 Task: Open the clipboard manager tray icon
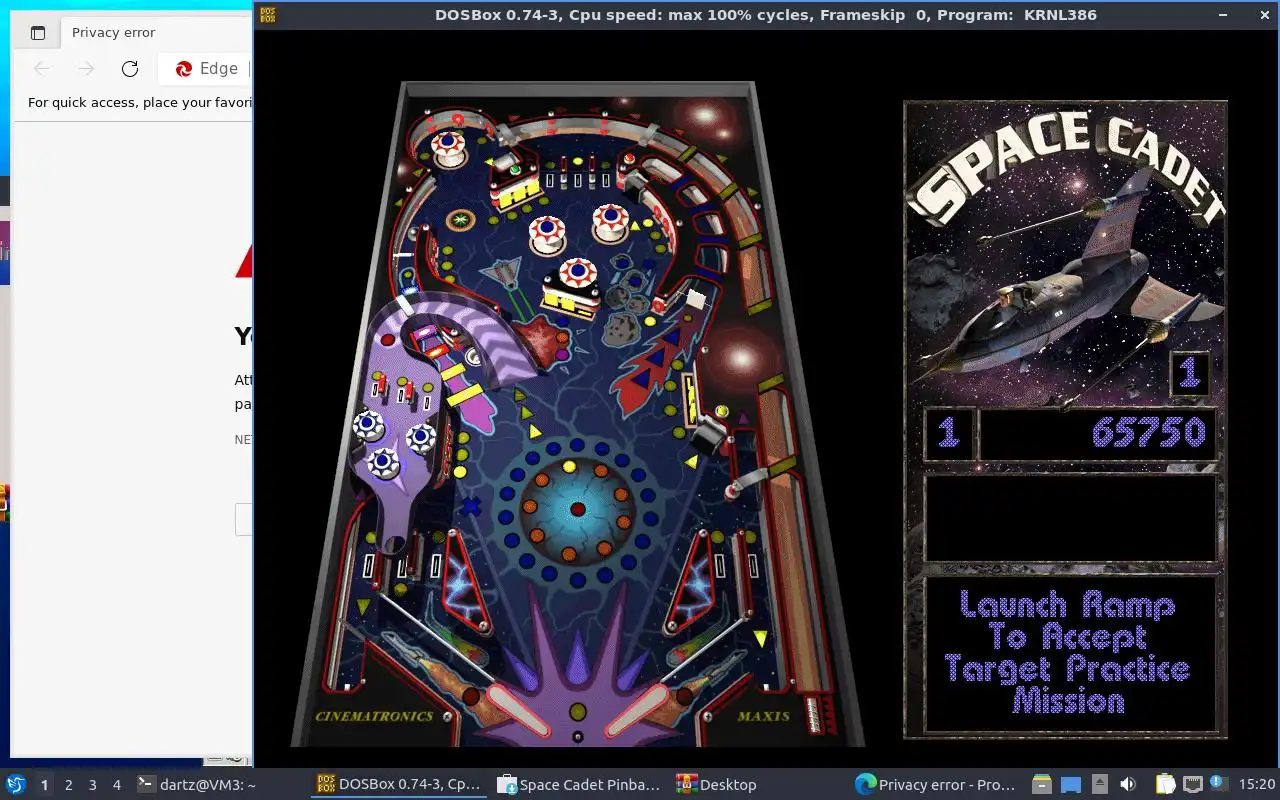1165,784
